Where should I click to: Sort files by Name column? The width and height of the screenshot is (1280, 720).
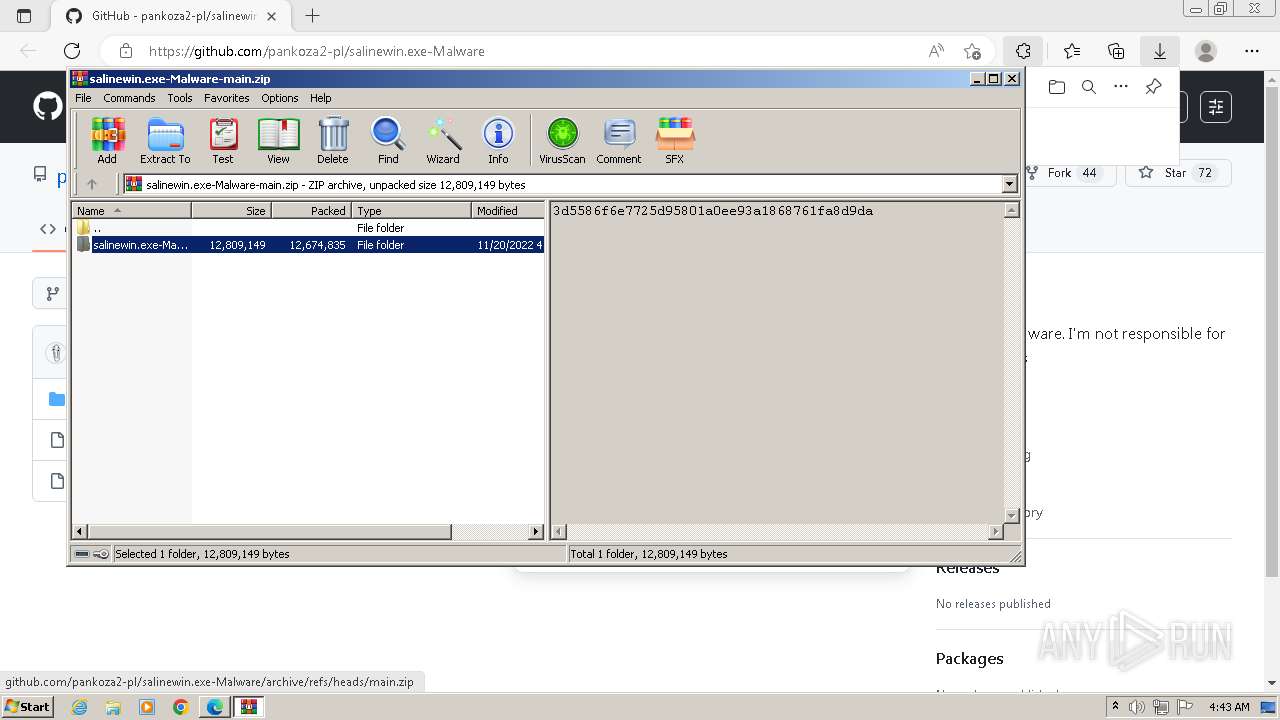[x=132, y=211]
